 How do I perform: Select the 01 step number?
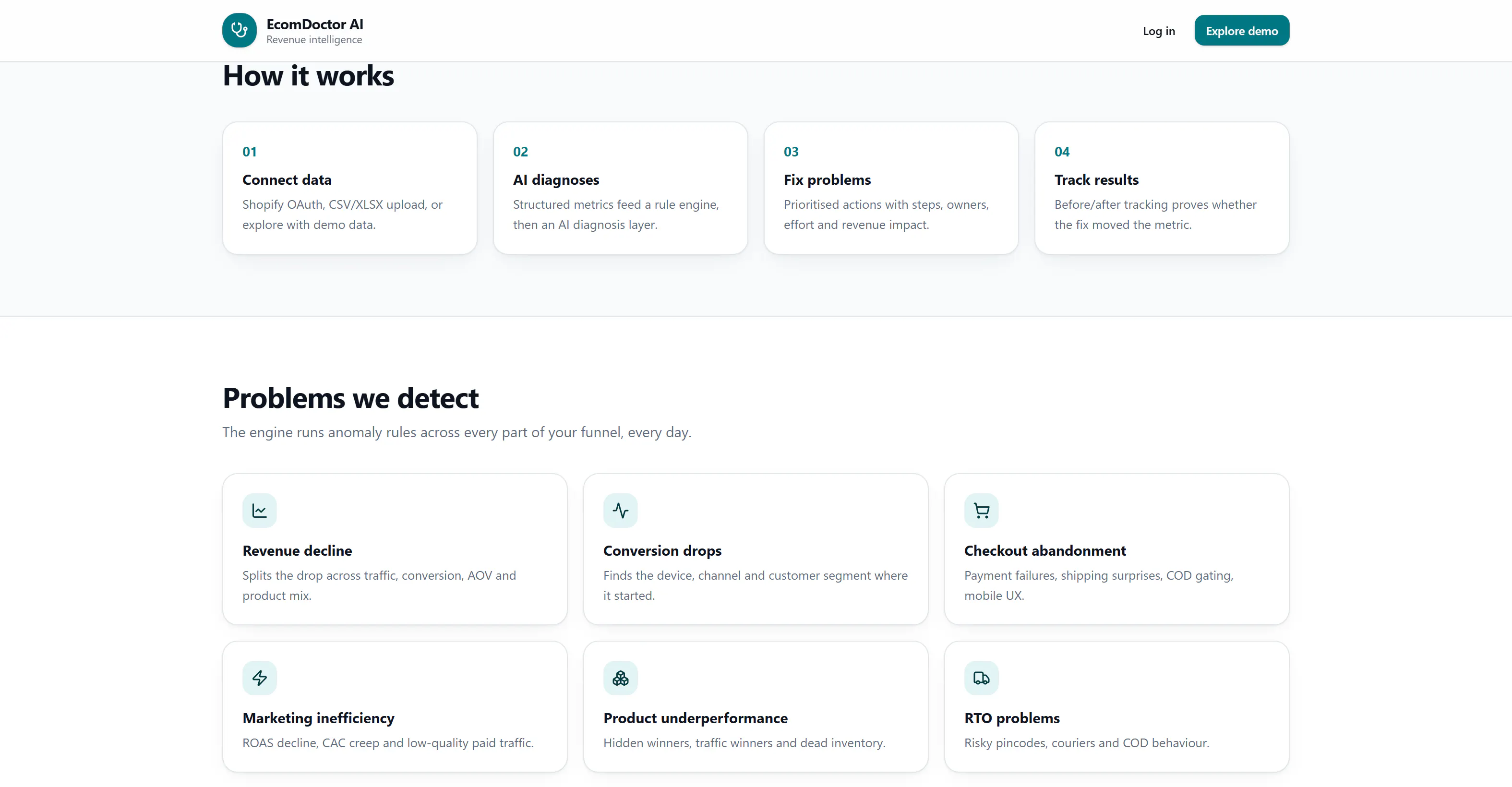click(250, 152)
